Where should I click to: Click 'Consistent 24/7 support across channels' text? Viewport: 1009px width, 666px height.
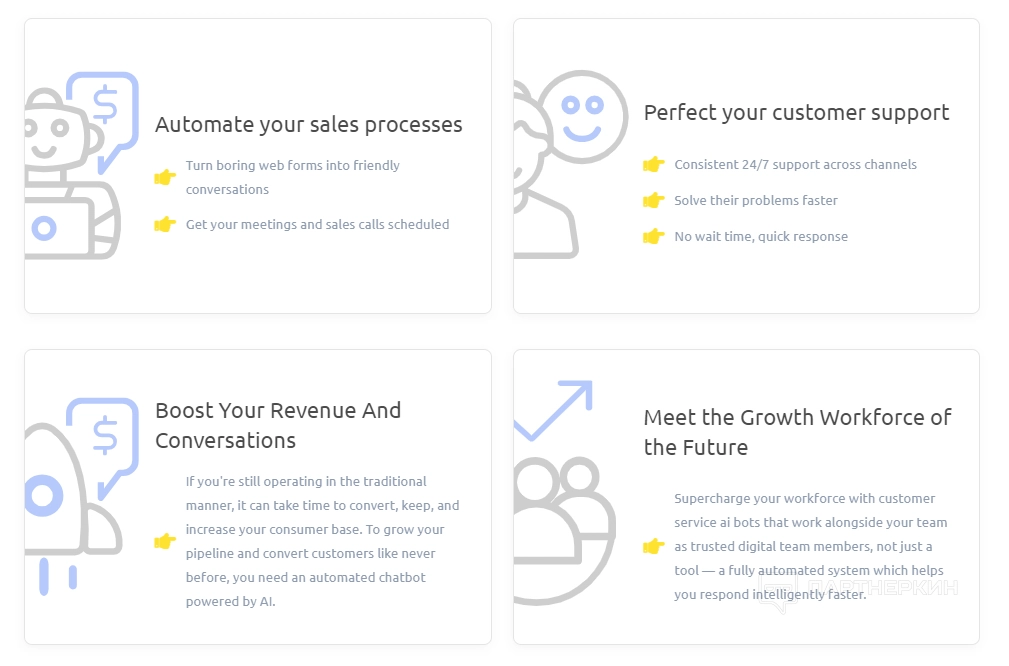coord(795,165)
